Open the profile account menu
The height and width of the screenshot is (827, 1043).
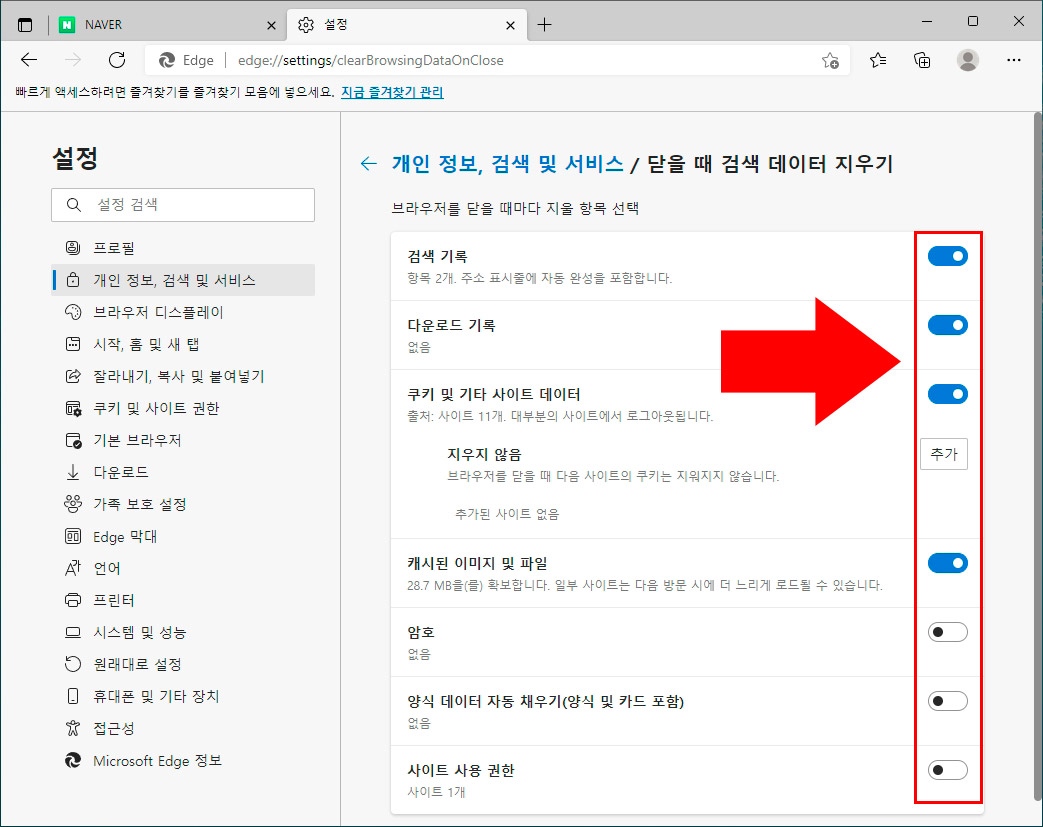[x=967, y=60]
